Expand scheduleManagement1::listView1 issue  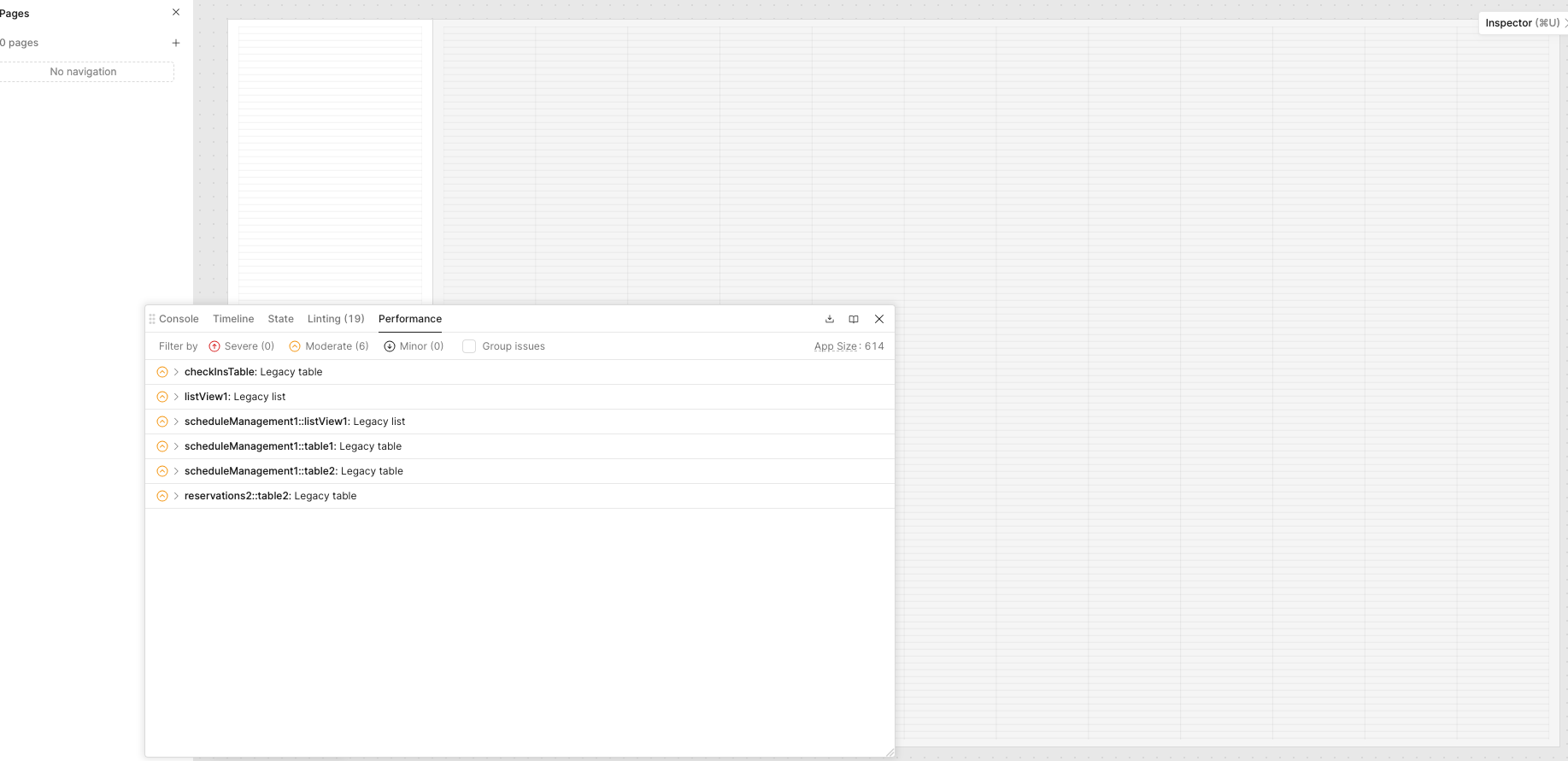tap(176, 422)
